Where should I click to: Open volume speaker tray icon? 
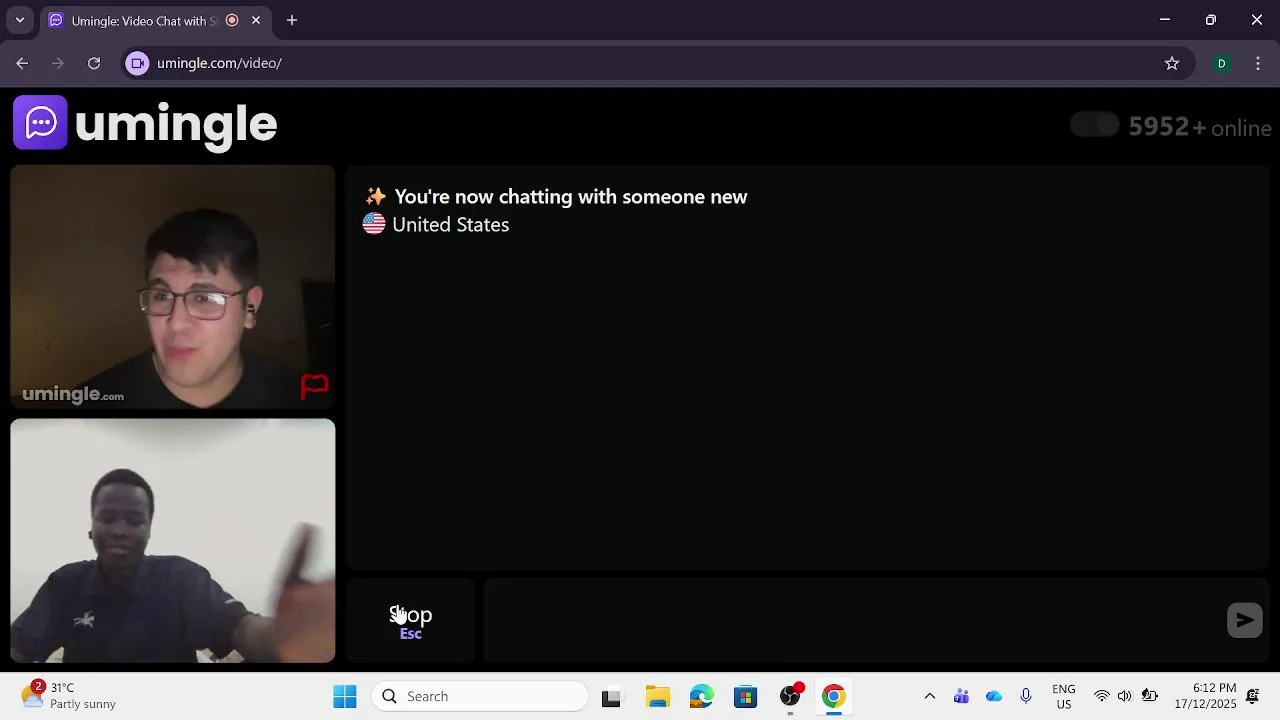coord(1125,696)
